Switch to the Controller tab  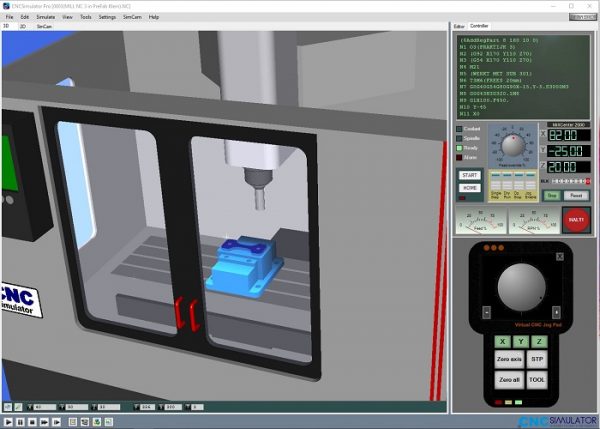click(x=479, y=26)
